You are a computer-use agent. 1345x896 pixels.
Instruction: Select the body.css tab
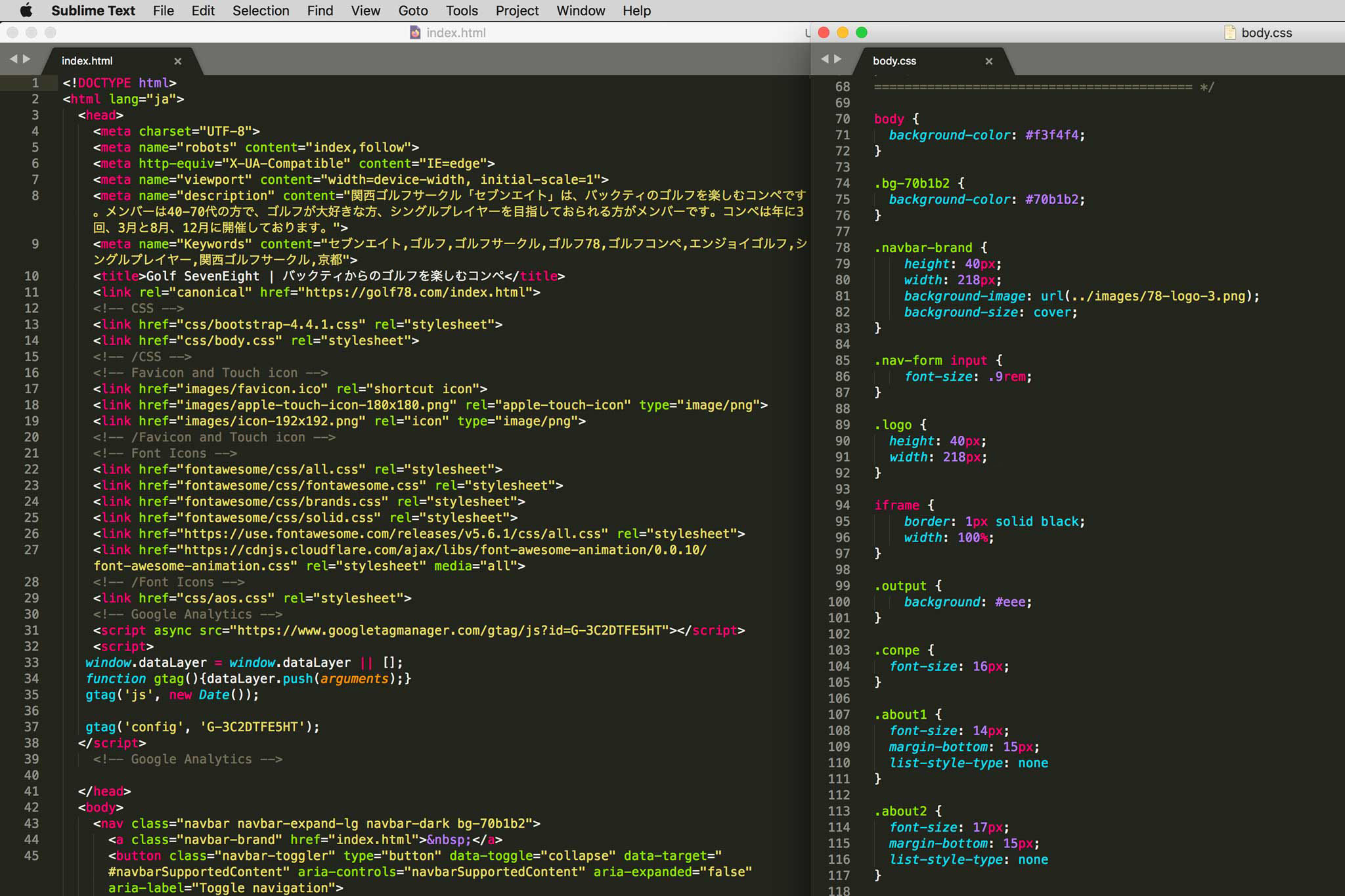pyautogui.click(x=894, y=61)
